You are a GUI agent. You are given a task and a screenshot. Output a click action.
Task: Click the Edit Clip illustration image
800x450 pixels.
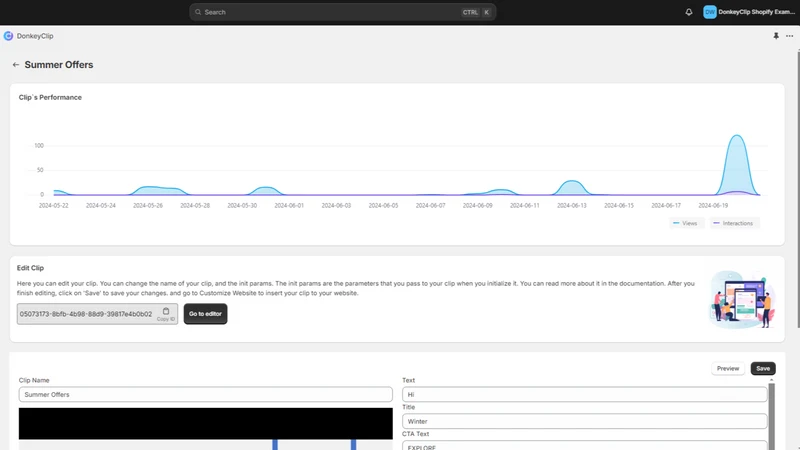point(742,299)
